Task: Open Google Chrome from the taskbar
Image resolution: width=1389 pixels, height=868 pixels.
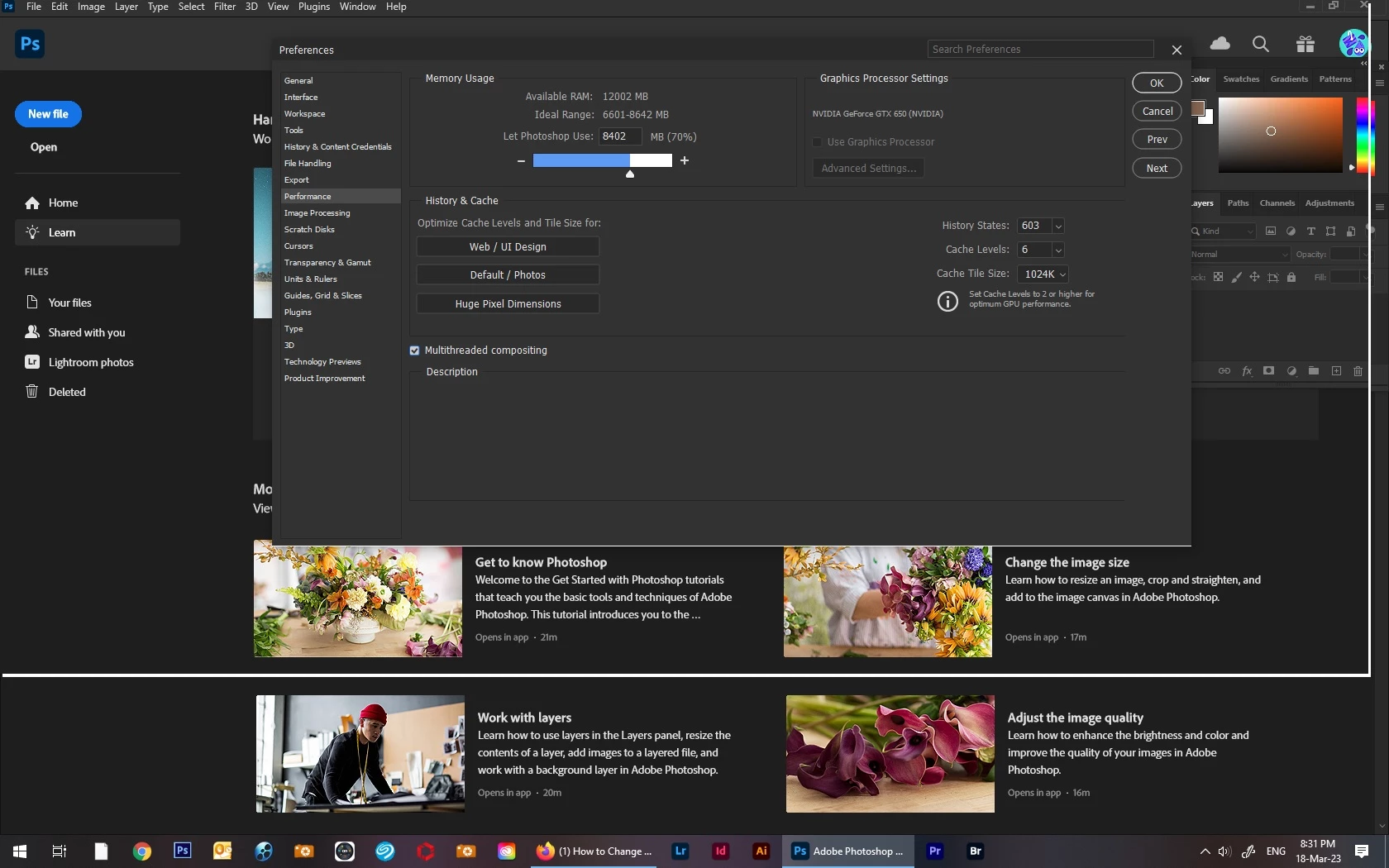Action: click(142, 851)
